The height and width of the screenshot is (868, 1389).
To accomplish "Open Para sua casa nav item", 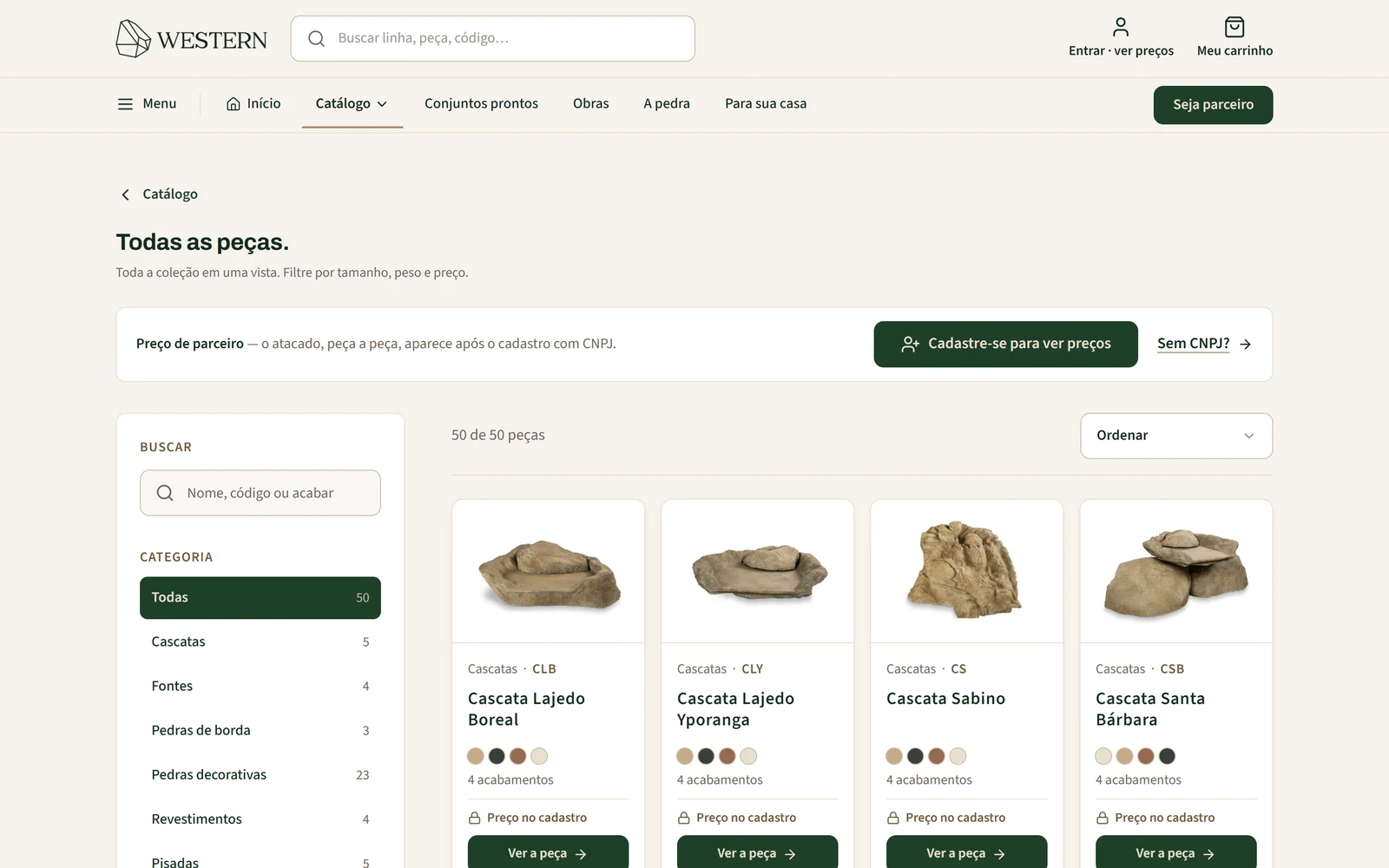I will [x=766, y=104].
